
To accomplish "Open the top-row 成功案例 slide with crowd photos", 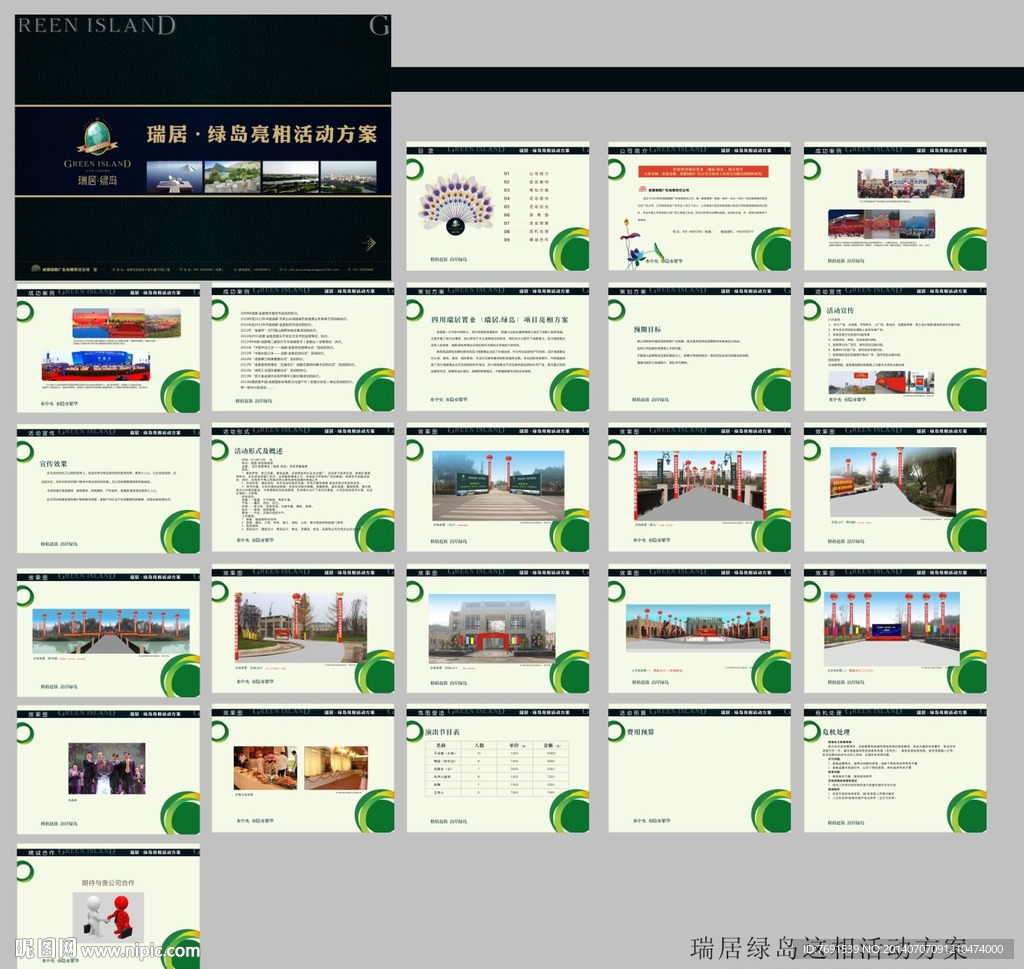I will click(x=895, y=207).
